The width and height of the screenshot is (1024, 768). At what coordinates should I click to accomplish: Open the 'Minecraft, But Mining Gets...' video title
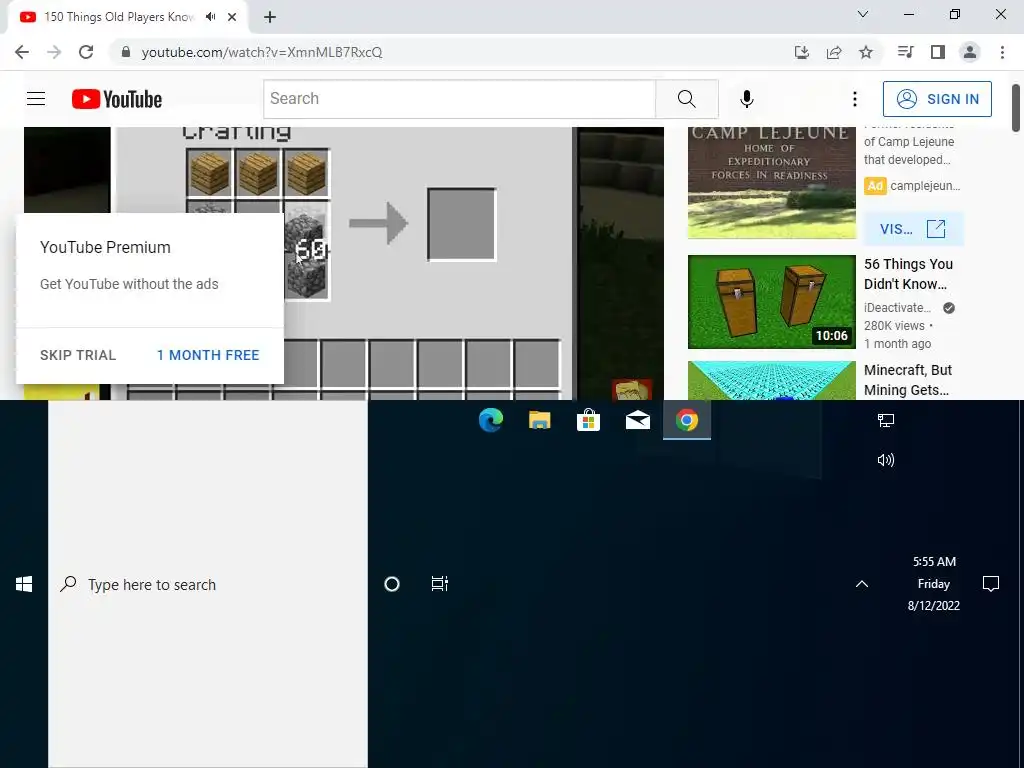[x=908, y=380]
